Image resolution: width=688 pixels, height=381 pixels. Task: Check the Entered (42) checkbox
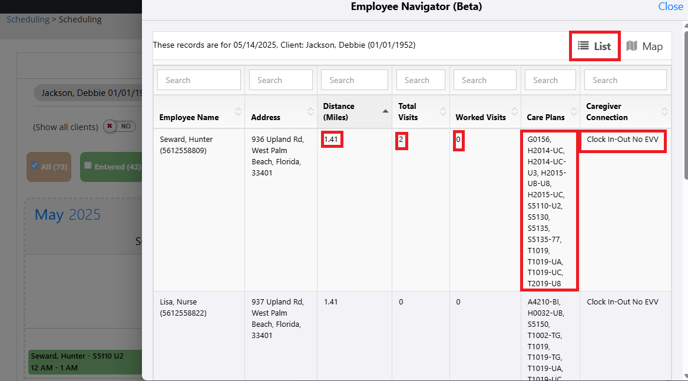(88, 165)
